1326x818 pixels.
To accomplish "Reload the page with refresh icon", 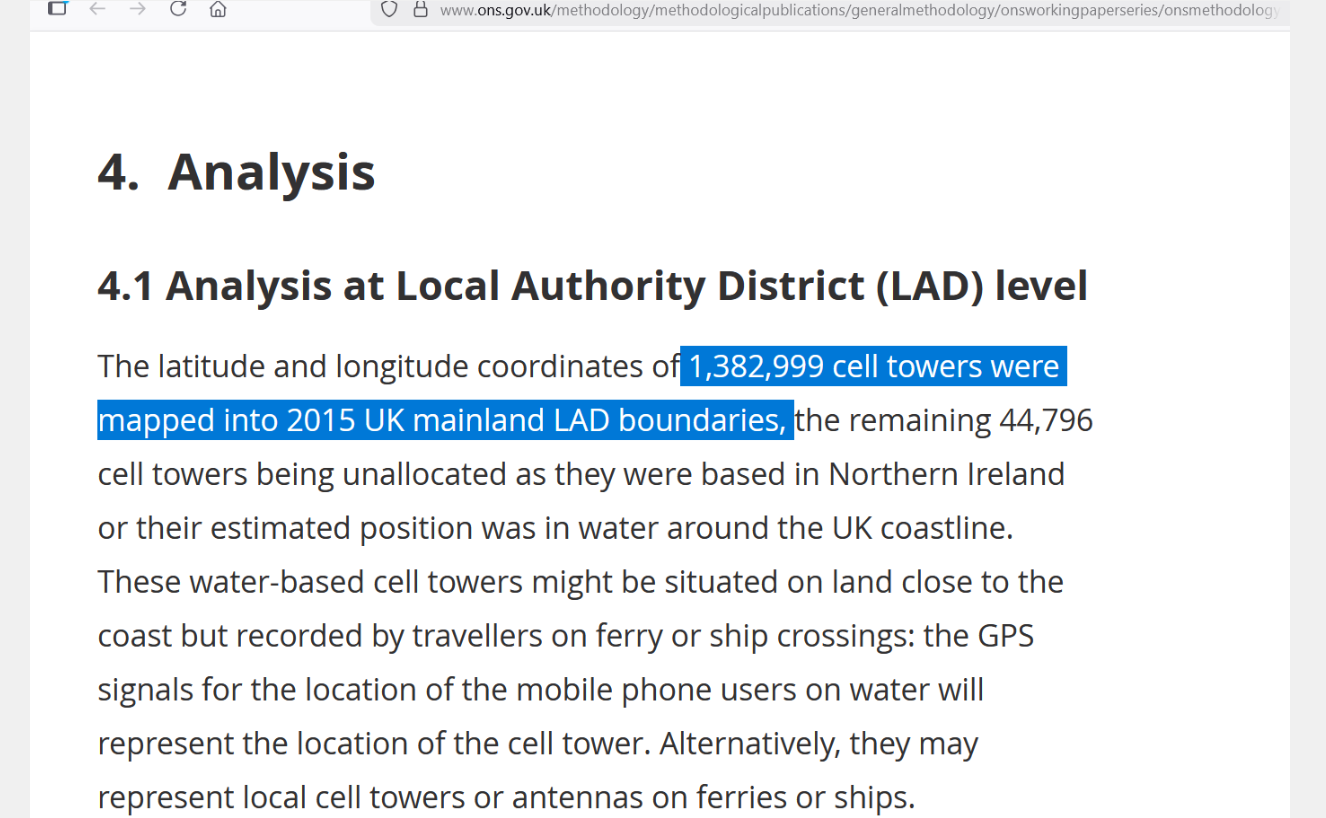I will (x=178, y=9).
